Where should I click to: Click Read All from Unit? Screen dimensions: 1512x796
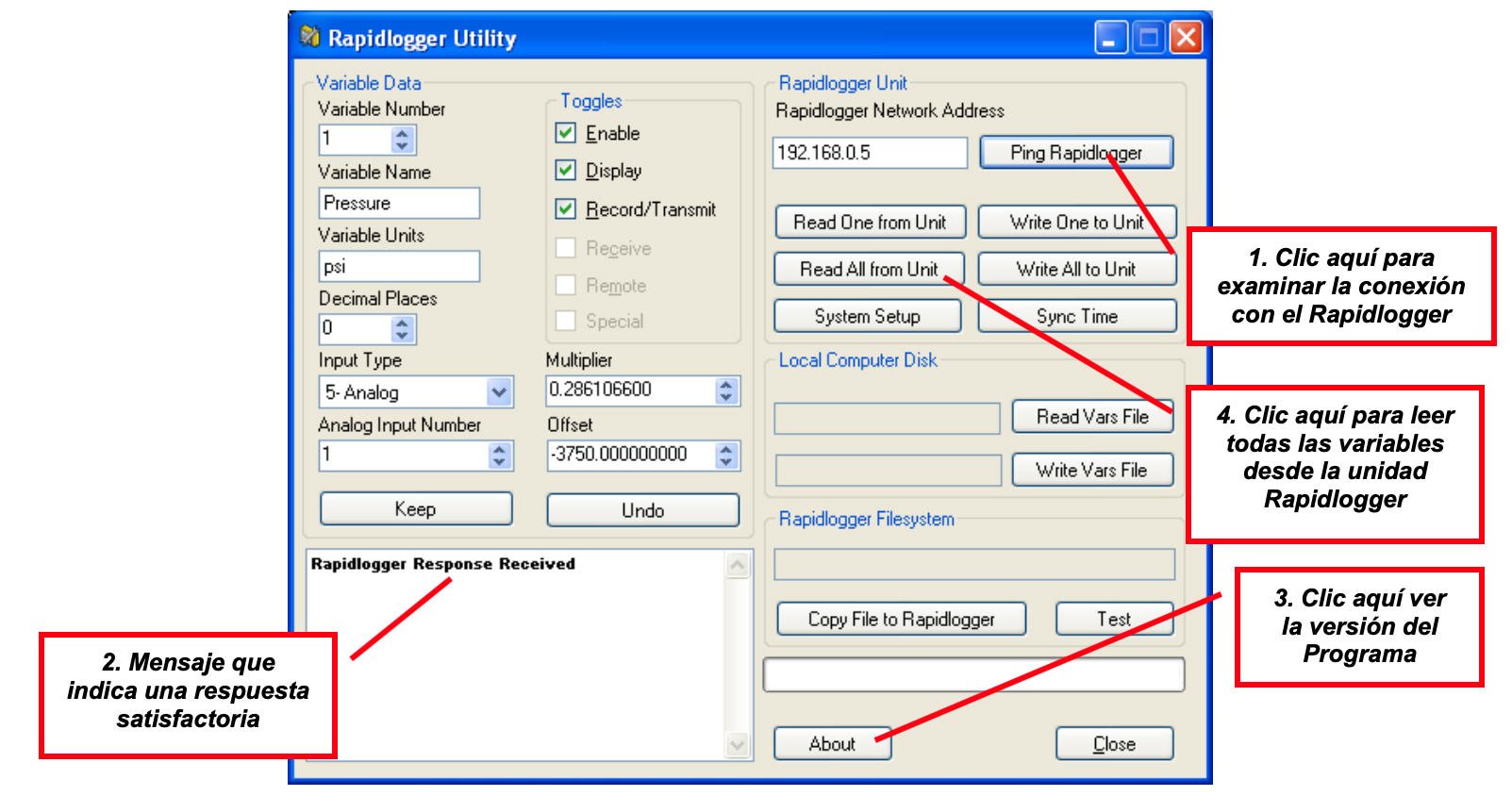click(870, 269)
